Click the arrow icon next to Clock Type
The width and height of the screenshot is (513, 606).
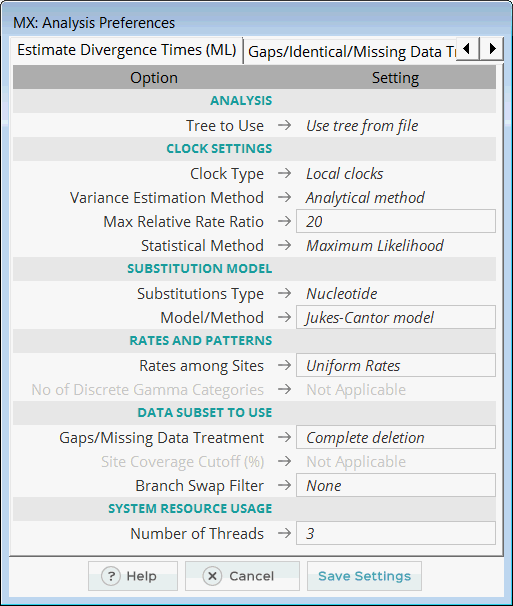[x=285, y=173]
